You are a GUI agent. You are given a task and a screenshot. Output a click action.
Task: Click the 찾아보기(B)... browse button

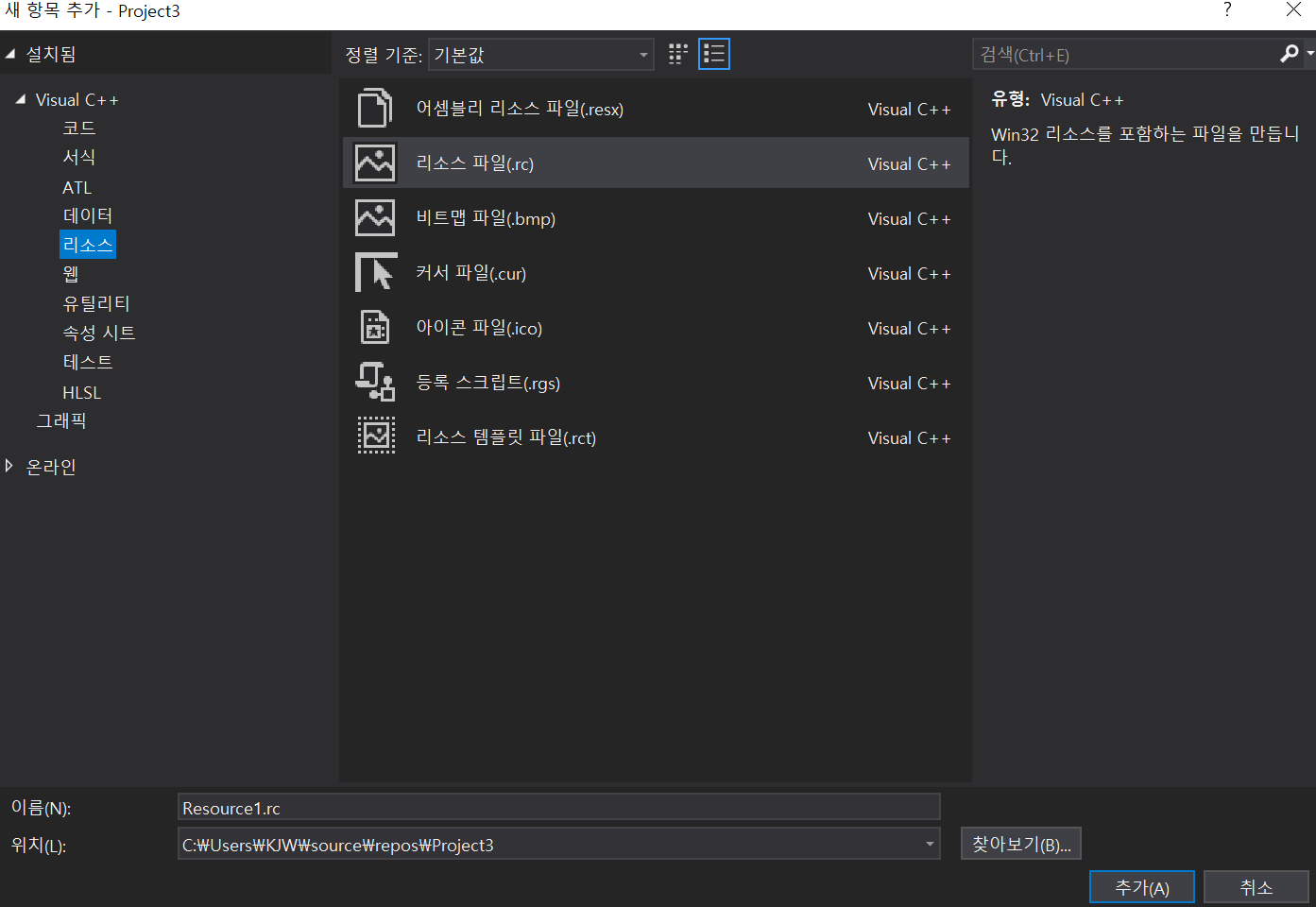tap(1021, 844)
